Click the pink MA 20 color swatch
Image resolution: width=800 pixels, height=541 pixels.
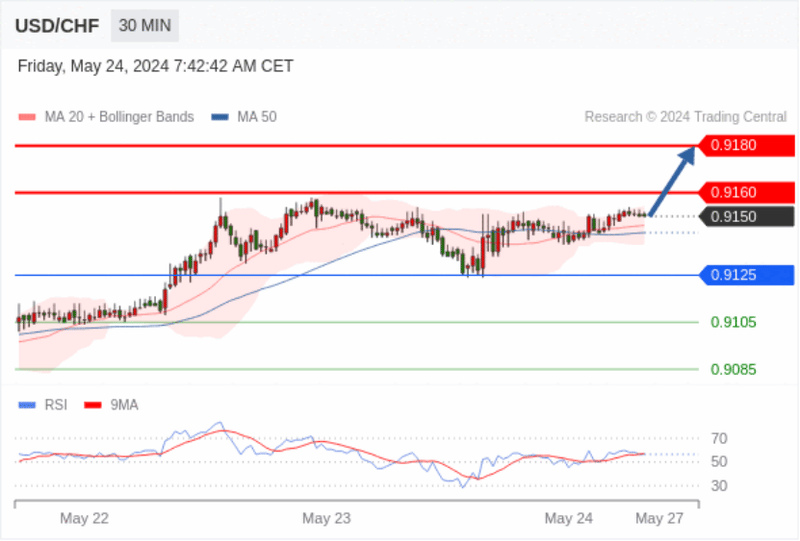27,117
